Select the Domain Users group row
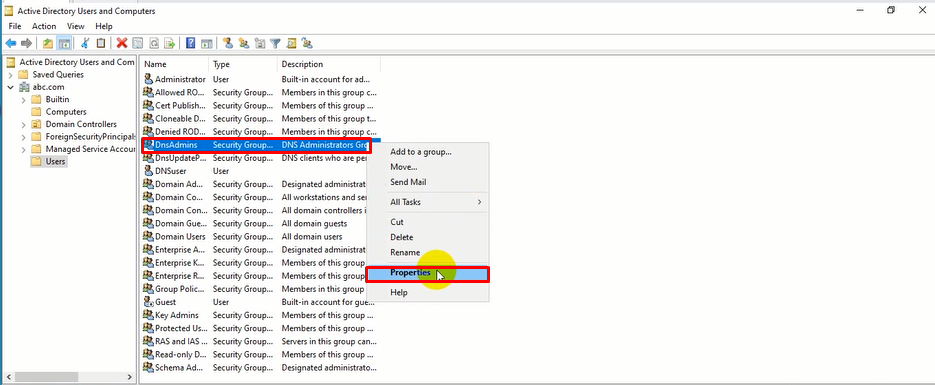 pos(261,237)
